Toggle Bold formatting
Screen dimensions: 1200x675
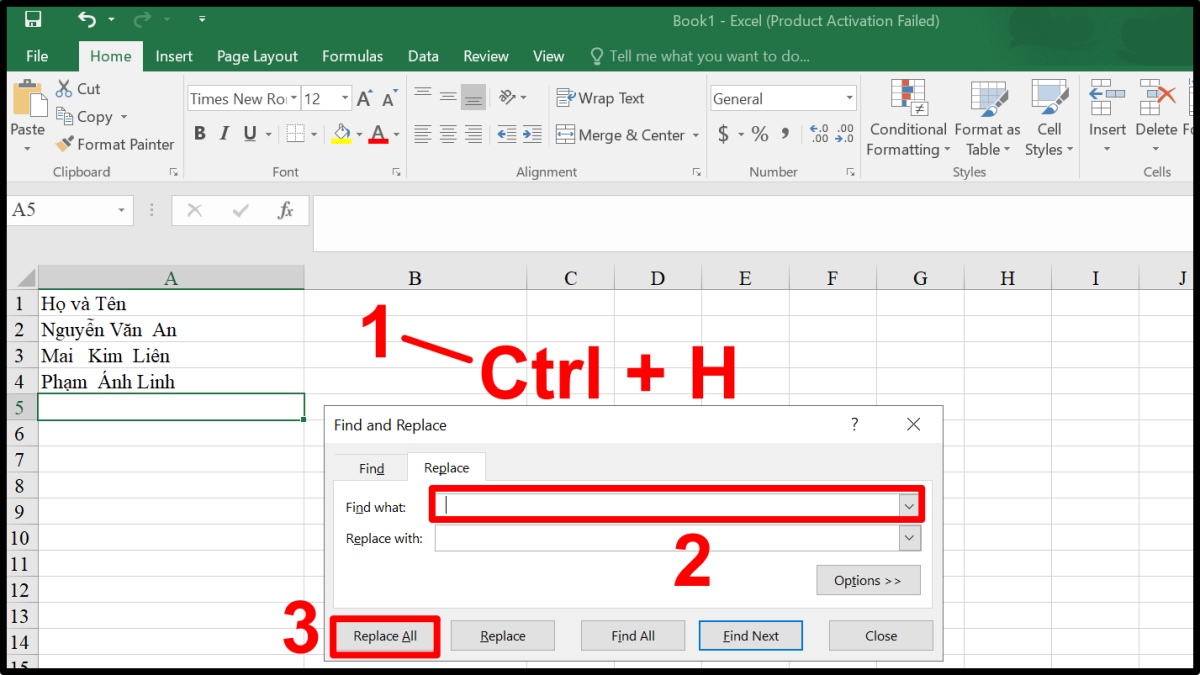point(199,134)
